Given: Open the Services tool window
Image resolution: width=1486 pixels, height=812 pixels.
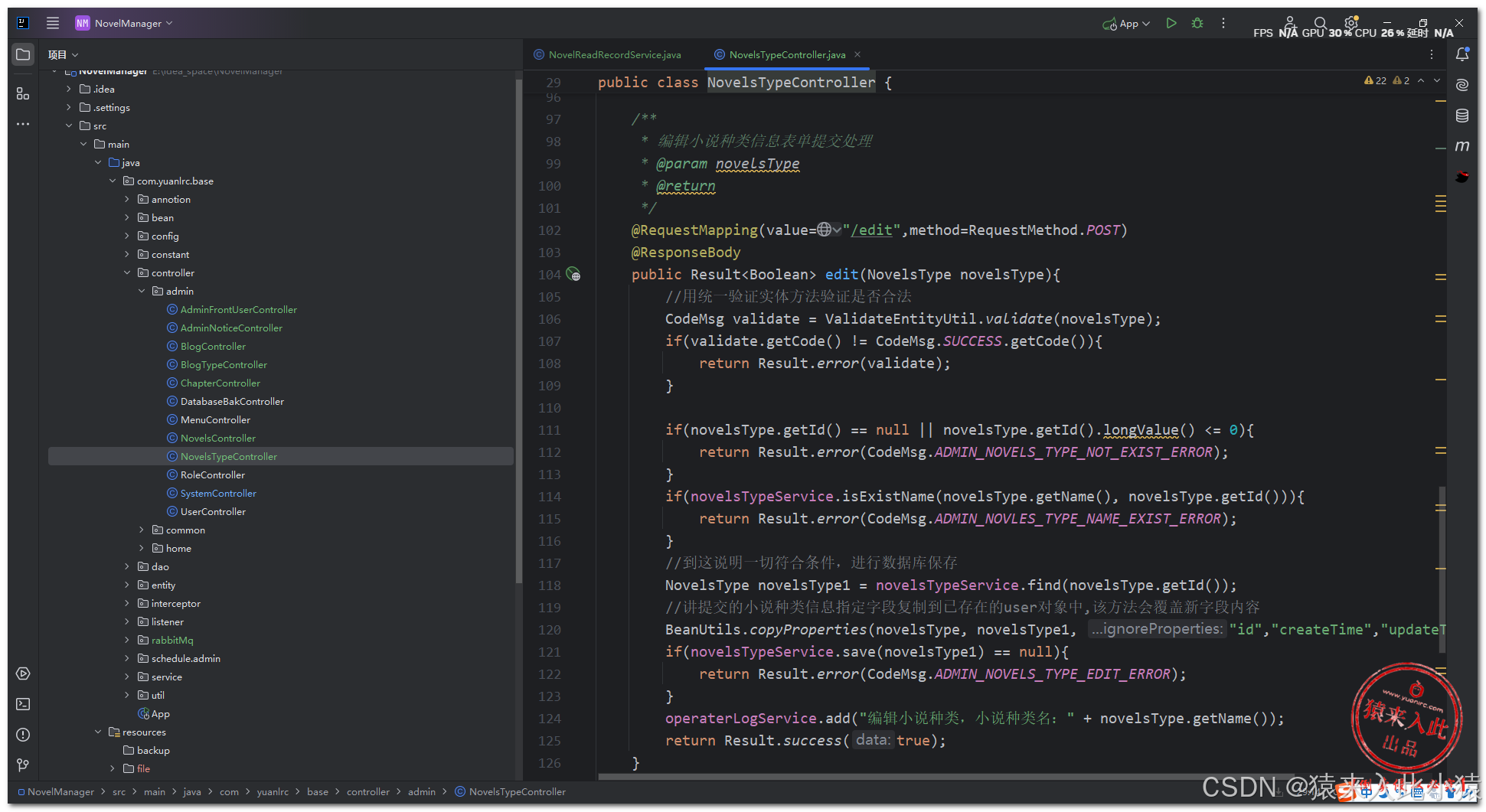Looking at the screenshot, I should 23,673.
